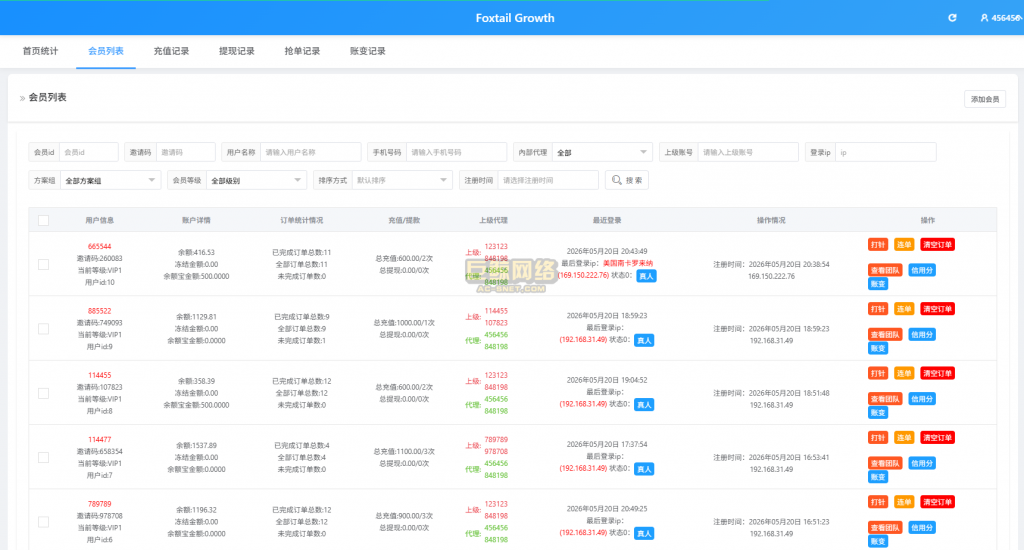
Task: Switch to the 提现记录 tab
Action: click(x=236, y=51)
